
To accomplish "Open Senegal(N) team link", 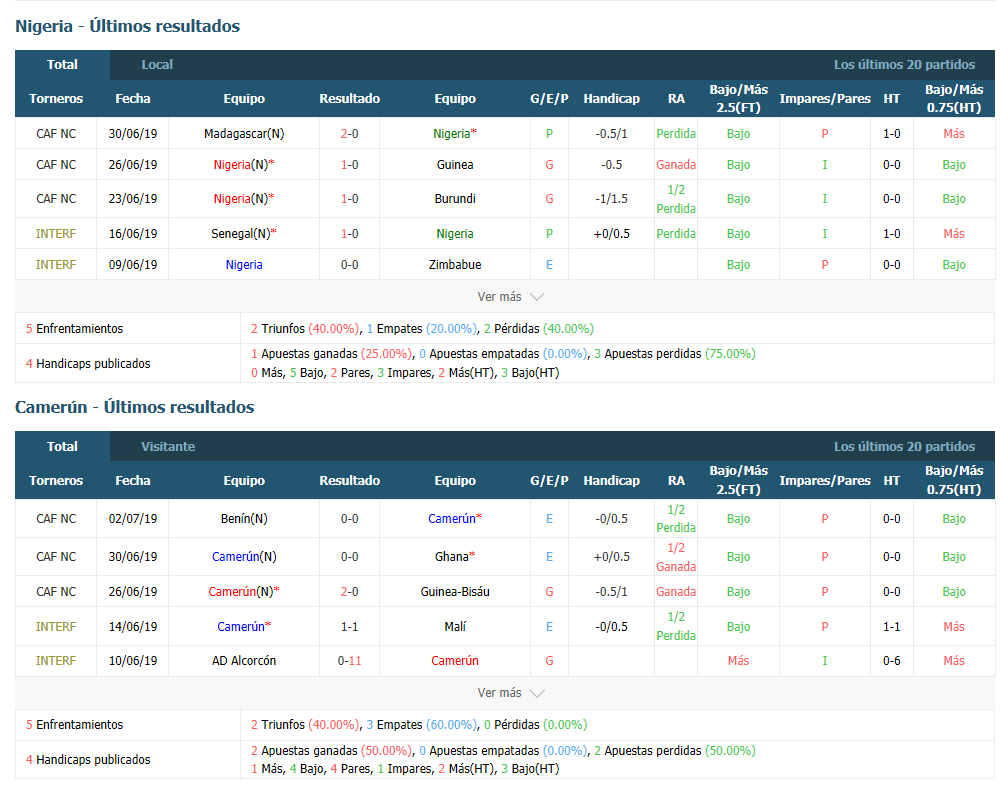I will (244, 234).
